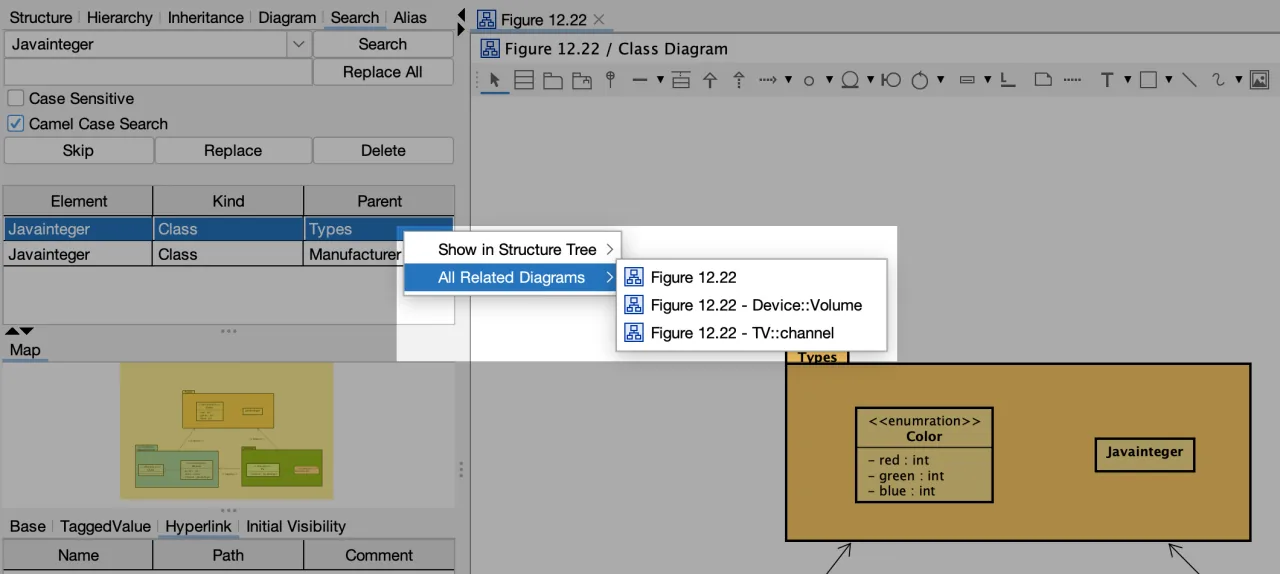Open the dropdown beside the rectangle tool

tap(1169, 80)
